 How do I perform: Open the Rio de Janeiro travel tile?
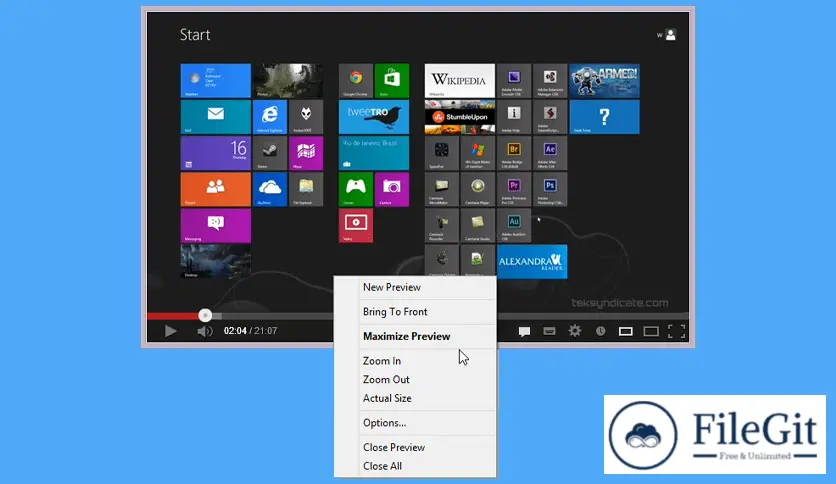point(374,153)
